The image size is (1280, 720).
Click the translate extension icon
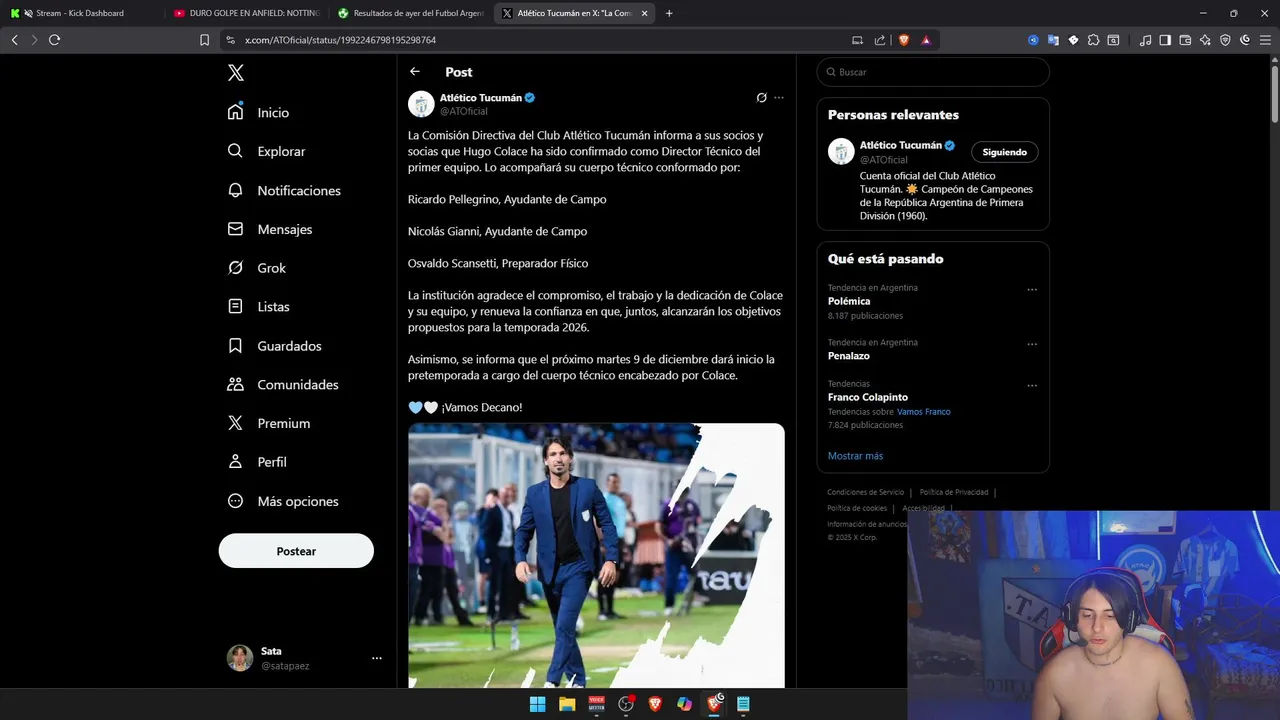(1053, 40)
